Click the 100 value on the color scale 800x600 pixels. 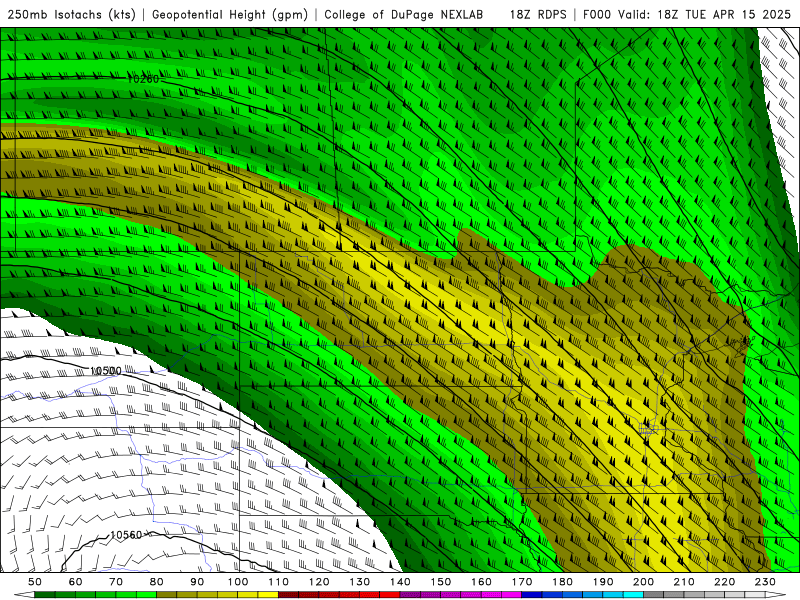coord(238,582)
